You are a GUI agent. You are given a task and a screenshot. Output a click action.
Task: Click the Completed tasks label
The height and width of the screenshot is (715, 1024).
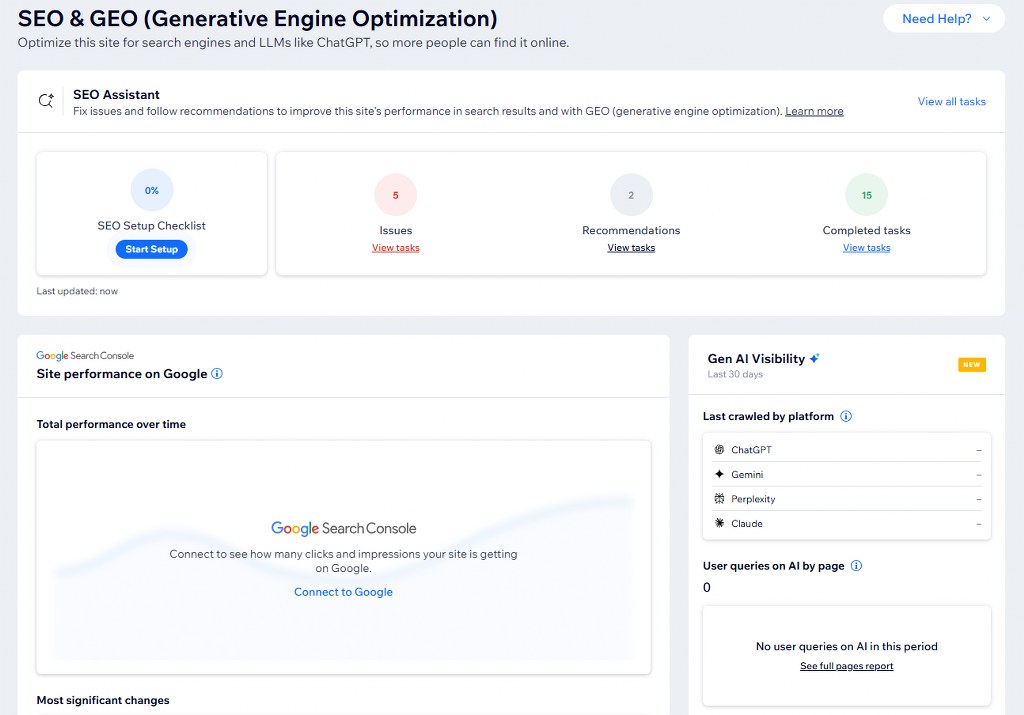(867, 230)
